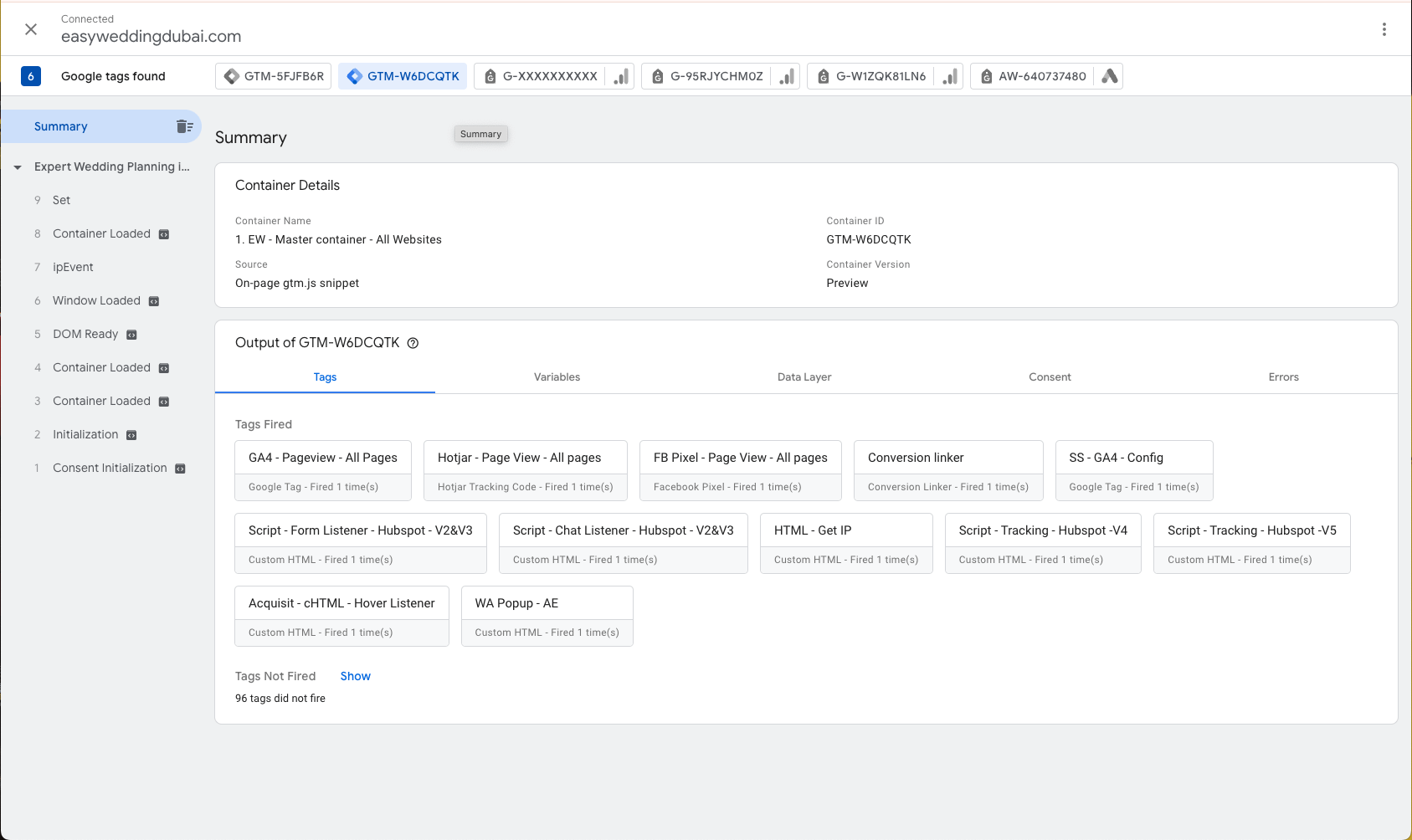Image resolution: width=1412 pixels, height=840 pixels.
Task: Open the HTML - Get IP tag card
Action: pos(846,543)
